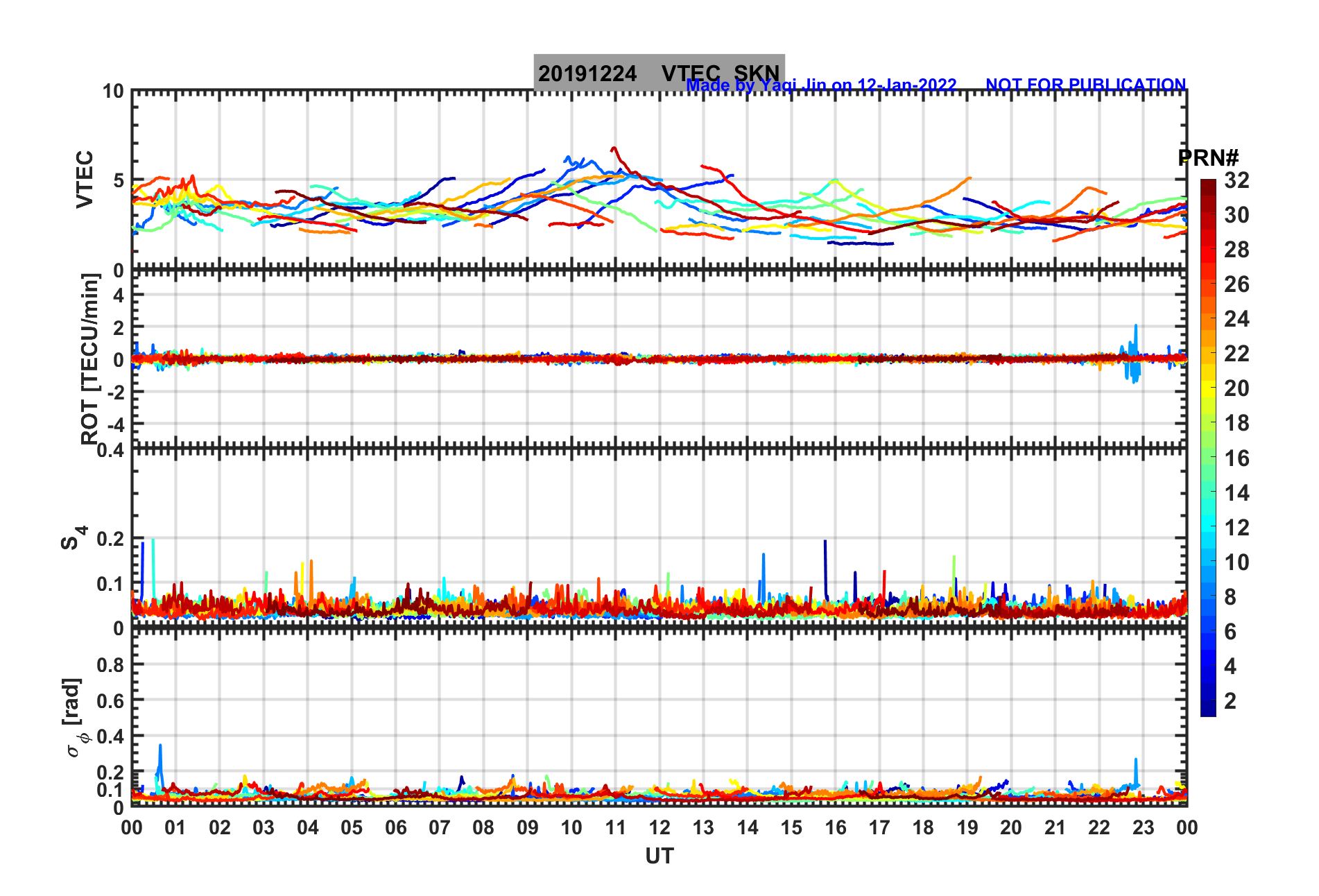Select the "Made by Yaqi Jin on 12-Jan-2022" credit text
1319x896 pixels.
pyautogui.click(x=821, y=85)
